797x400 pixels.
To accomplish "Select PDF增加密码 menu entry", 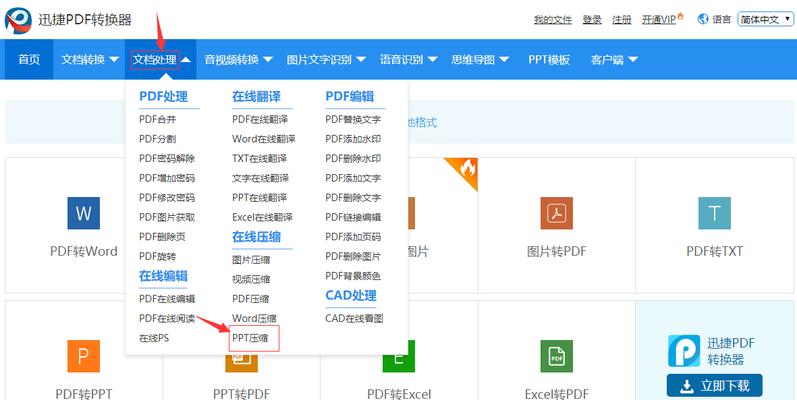I will (x=167, y=178).
